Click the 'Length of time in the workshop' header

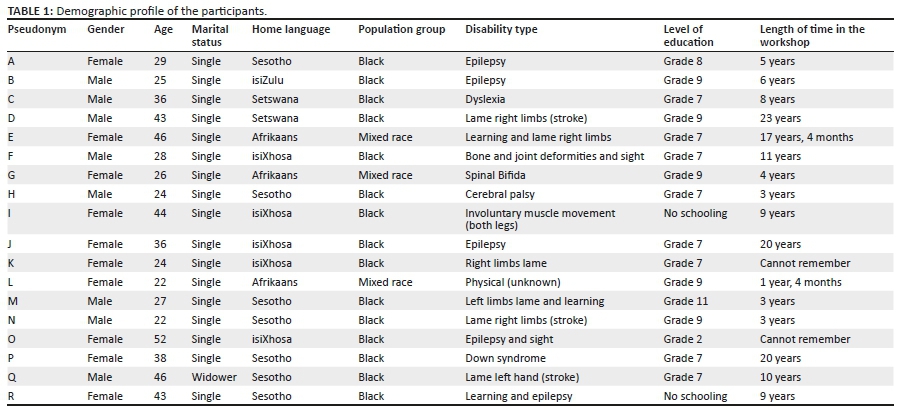(812, 36)
